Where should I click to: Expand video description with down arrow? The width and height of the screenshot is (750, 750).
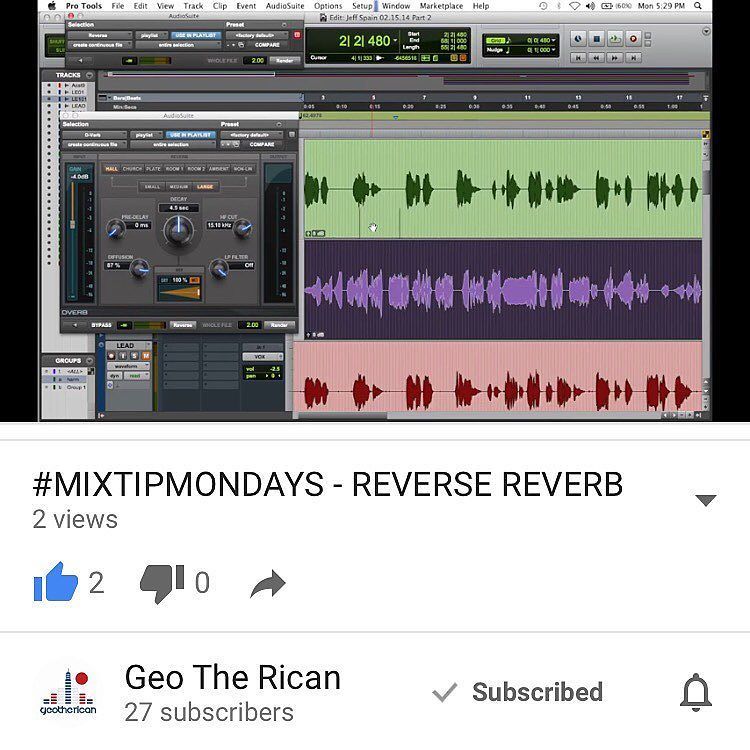706,500
